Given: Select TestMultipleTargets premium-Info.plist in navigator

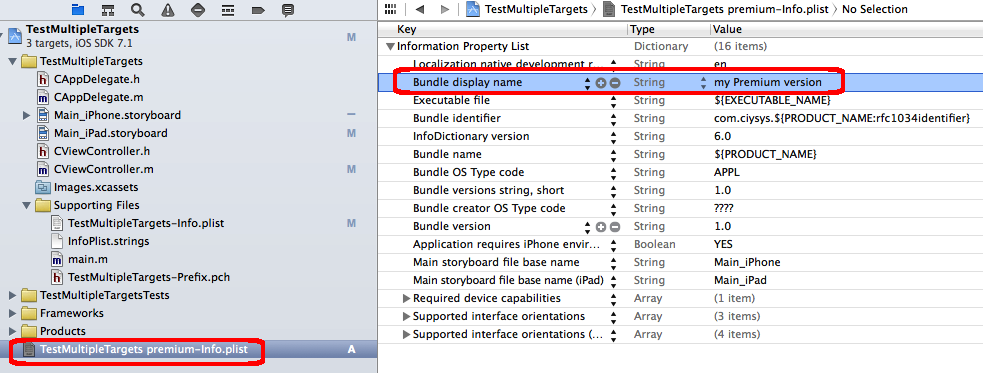Looking at the screenshot, I should (x=144, y=349).
